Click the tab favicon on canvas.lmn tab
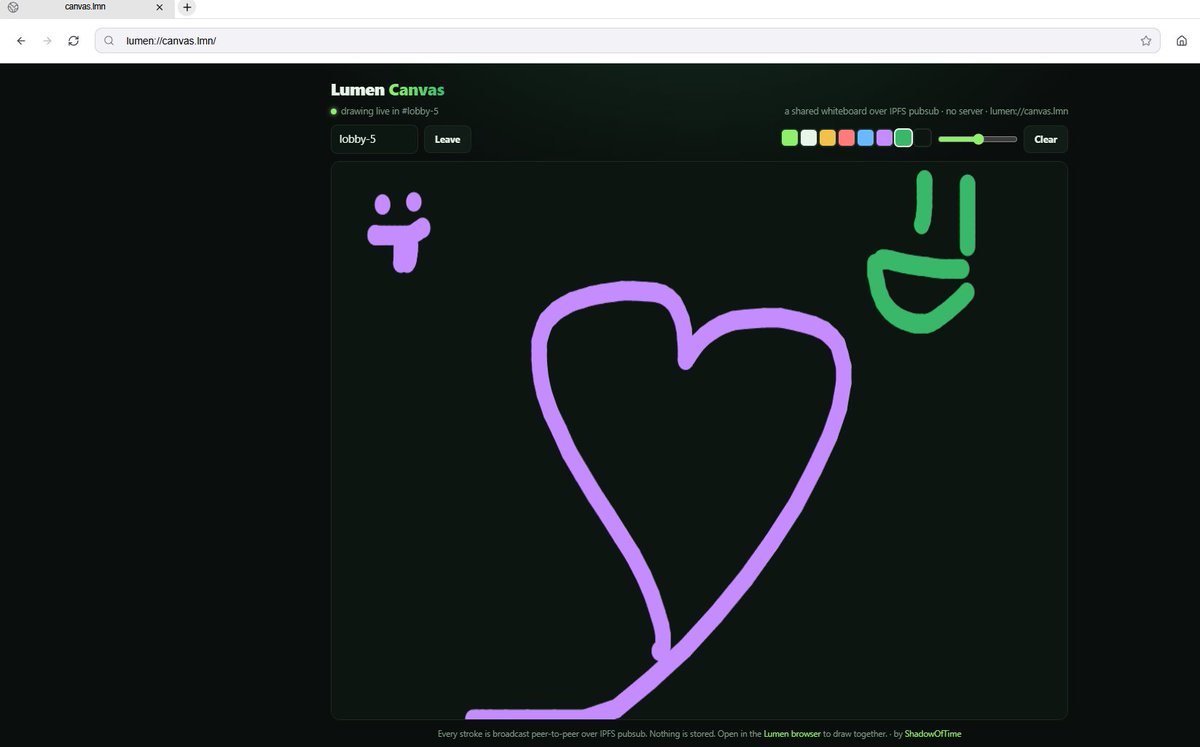Image resolution: width=1200 pixels, height=747 pixels. pos(13,7)
